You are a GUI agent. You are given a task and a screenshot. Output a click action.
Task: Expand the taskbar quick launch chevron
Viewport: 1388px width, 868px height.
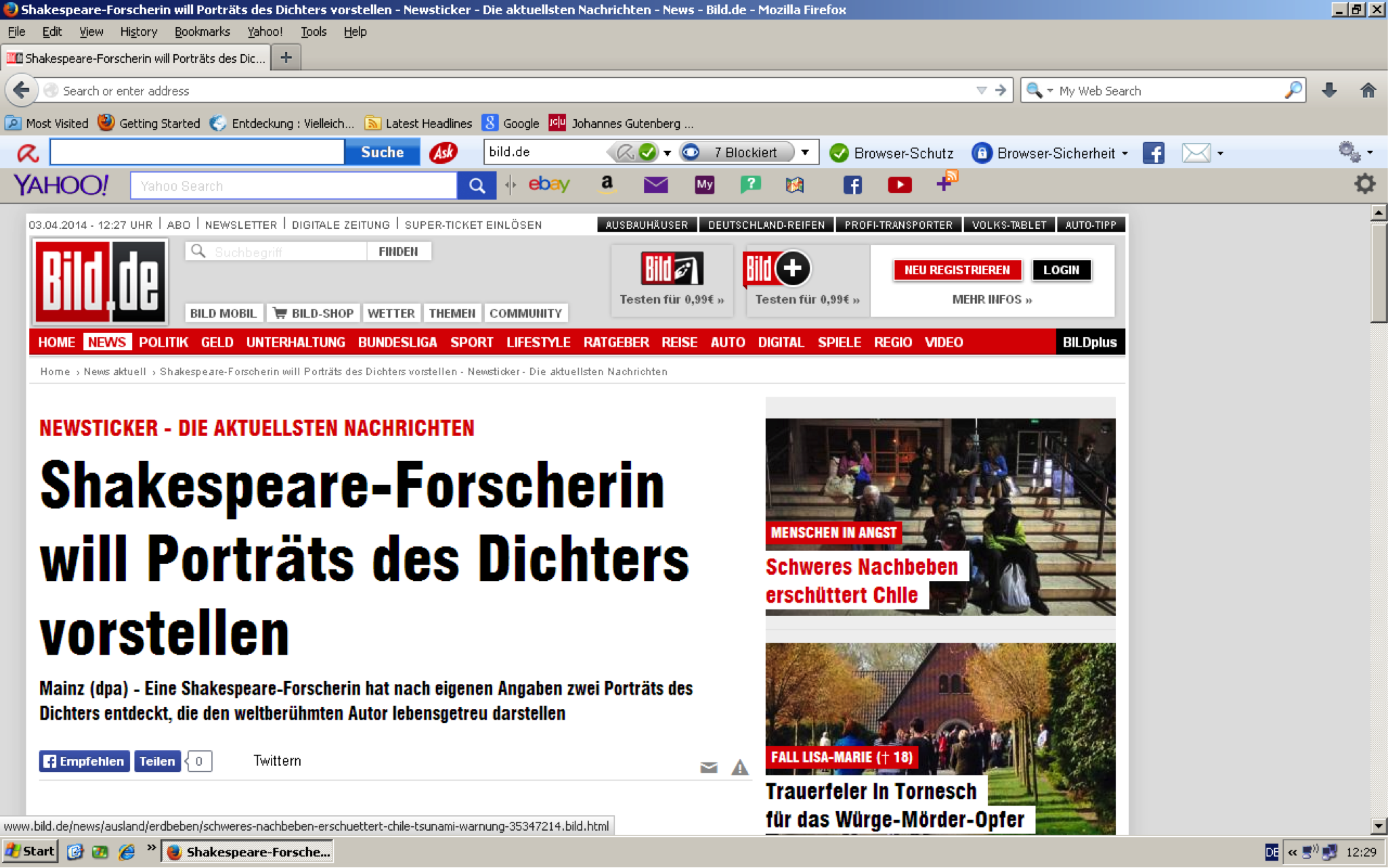tap(151, 847)
